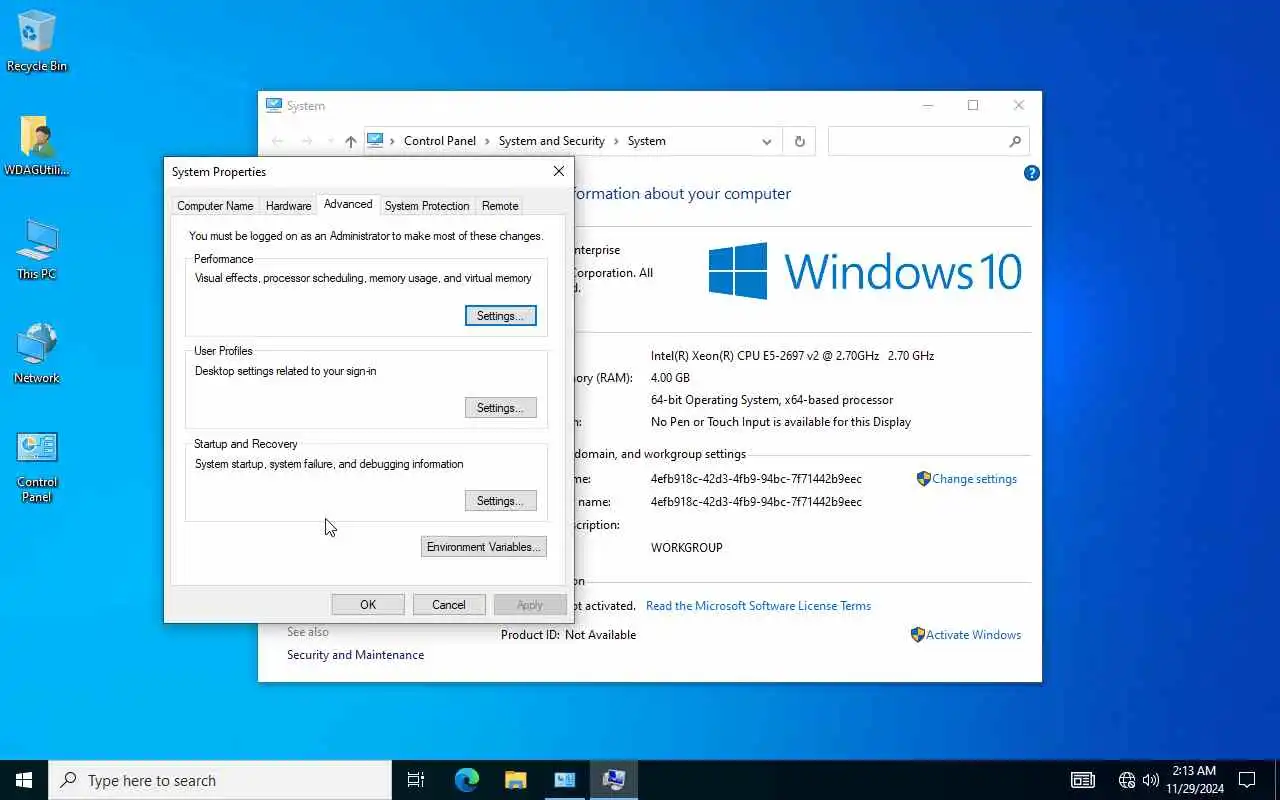Click the computer icon in address bar
The width and height of the screenshot is (1280, 800).
tap(376, 141)
